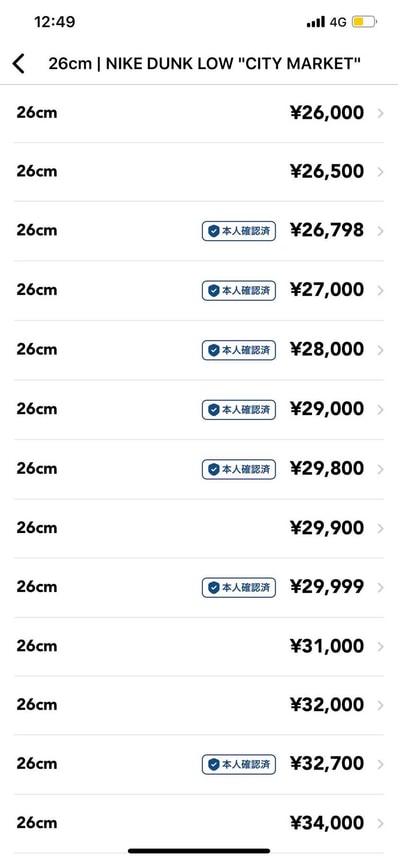Tap the verified badge beside ¥29,999
The image size is (398, 861).
239,588
